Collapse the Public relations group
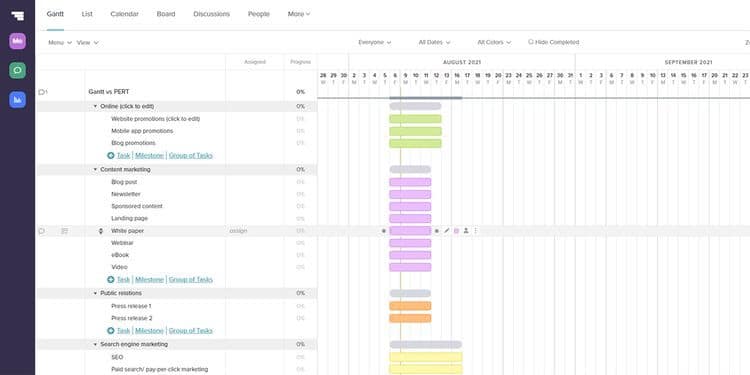The height and width of the screenshot is (375, 750). point(95,293)
